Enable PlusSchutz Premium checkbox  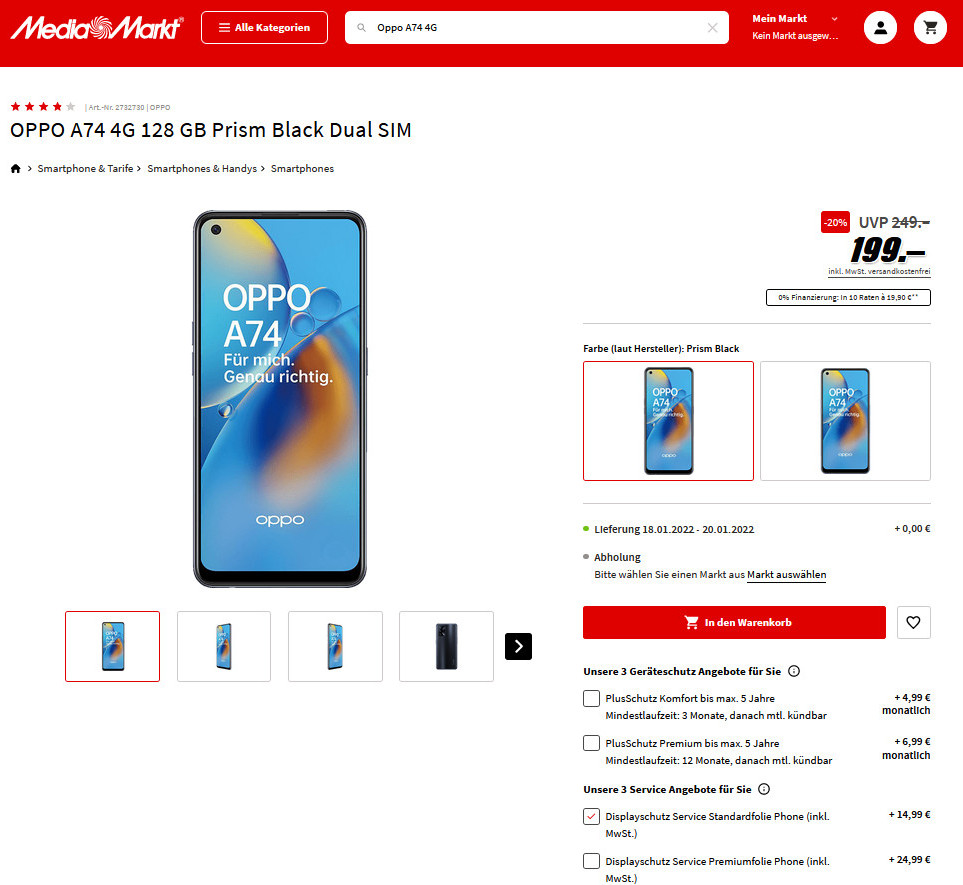click(x=591, y=743)
